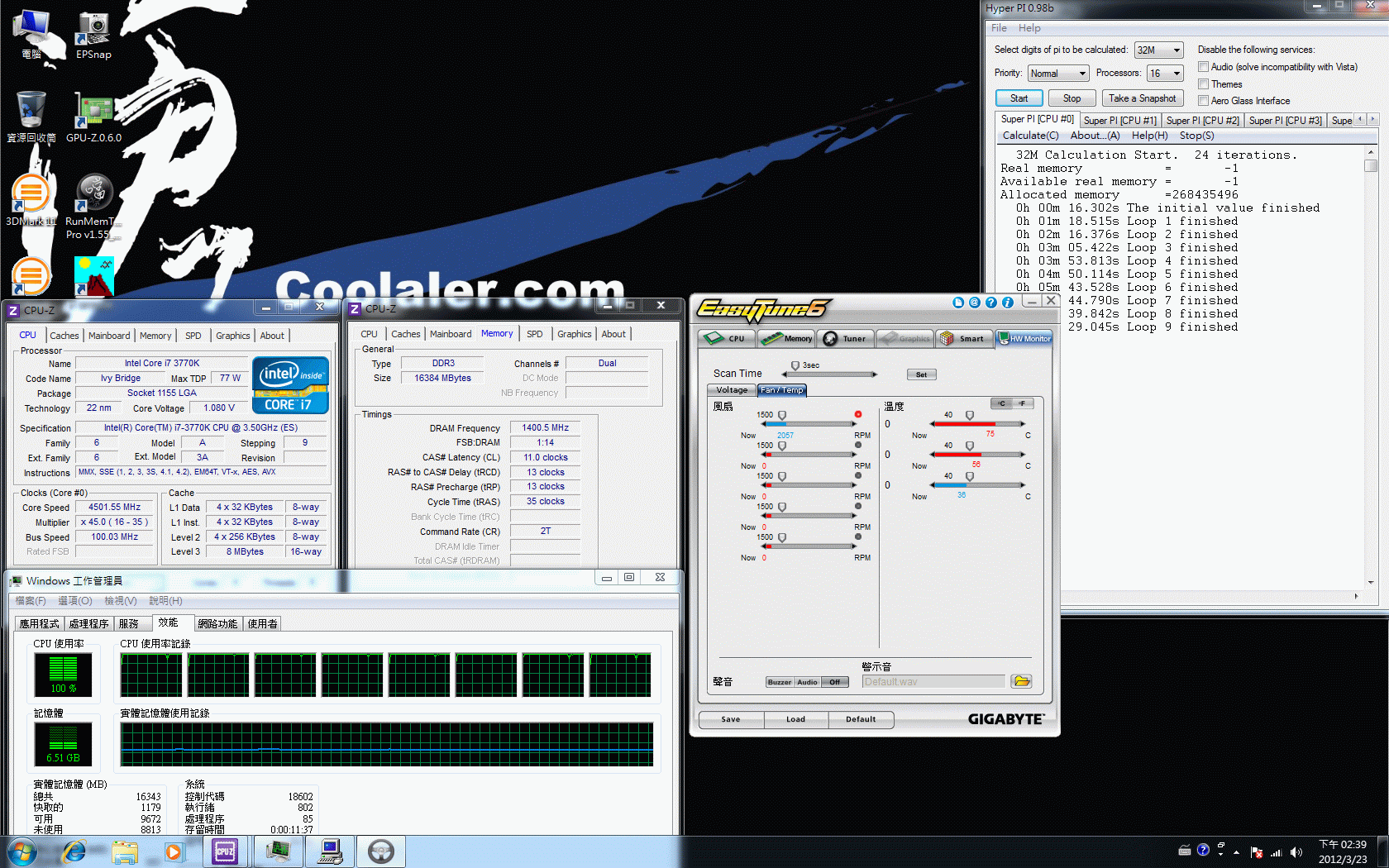Switch temperature unit to °F

(x=1023, y=403)
